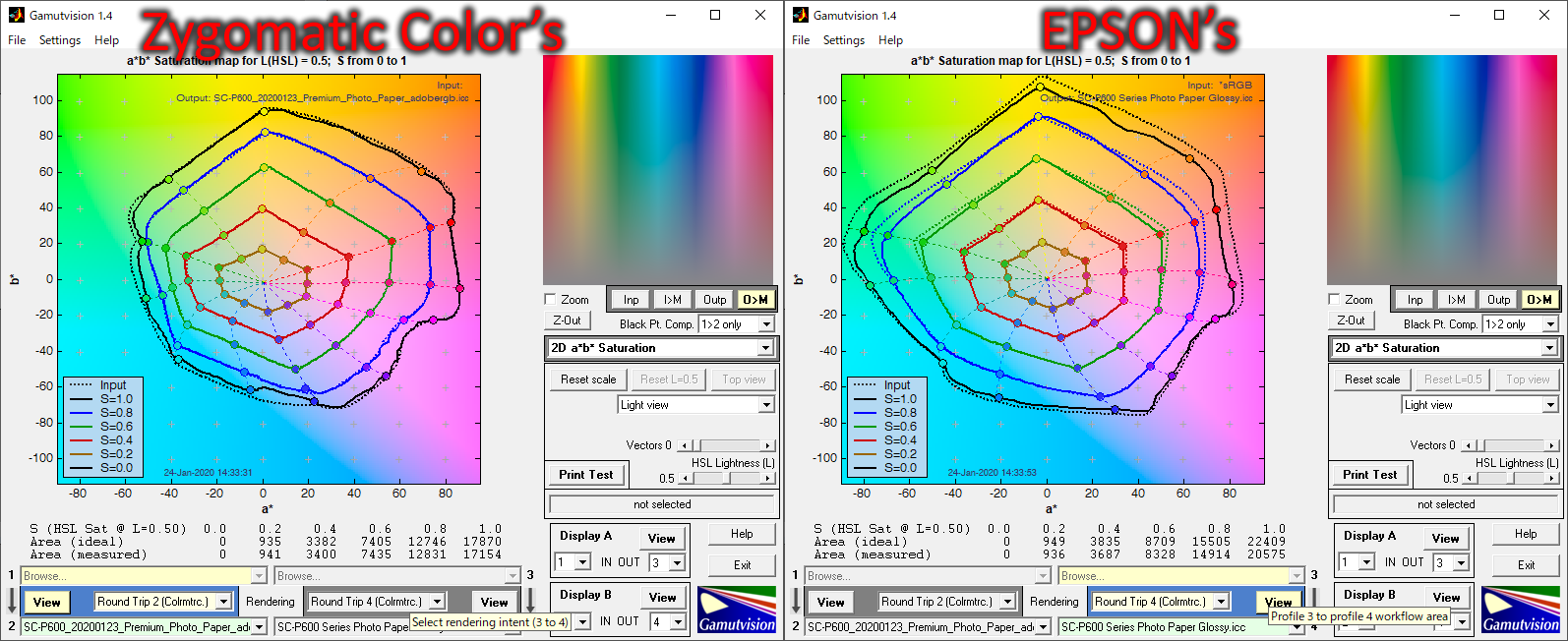Click the Exit button in the EPSON's window

[x=1526, y=565]
